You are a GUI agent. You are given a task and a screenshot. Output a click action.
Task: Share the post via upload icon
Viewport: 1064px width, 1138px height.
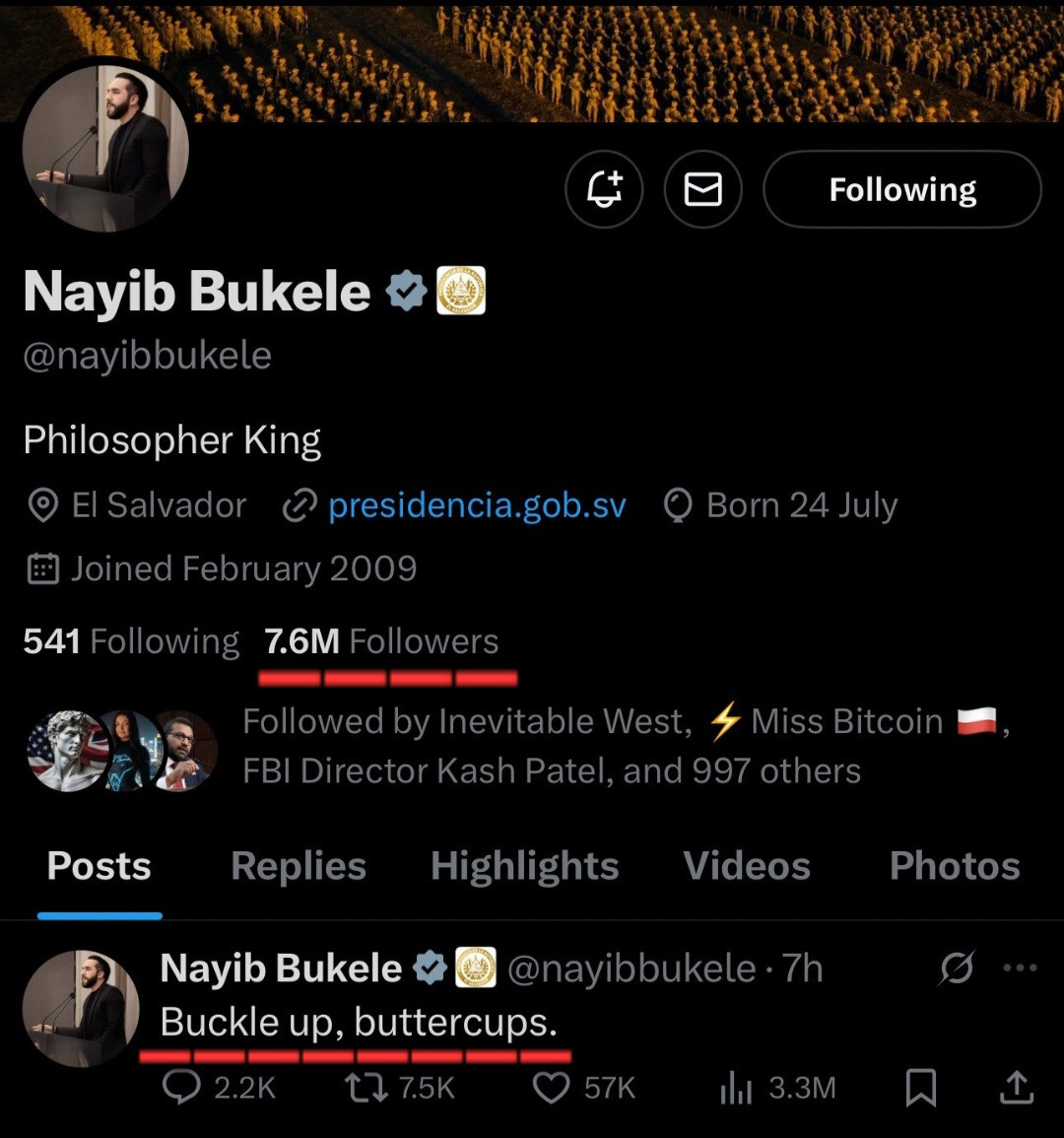click(1016, 1087)
